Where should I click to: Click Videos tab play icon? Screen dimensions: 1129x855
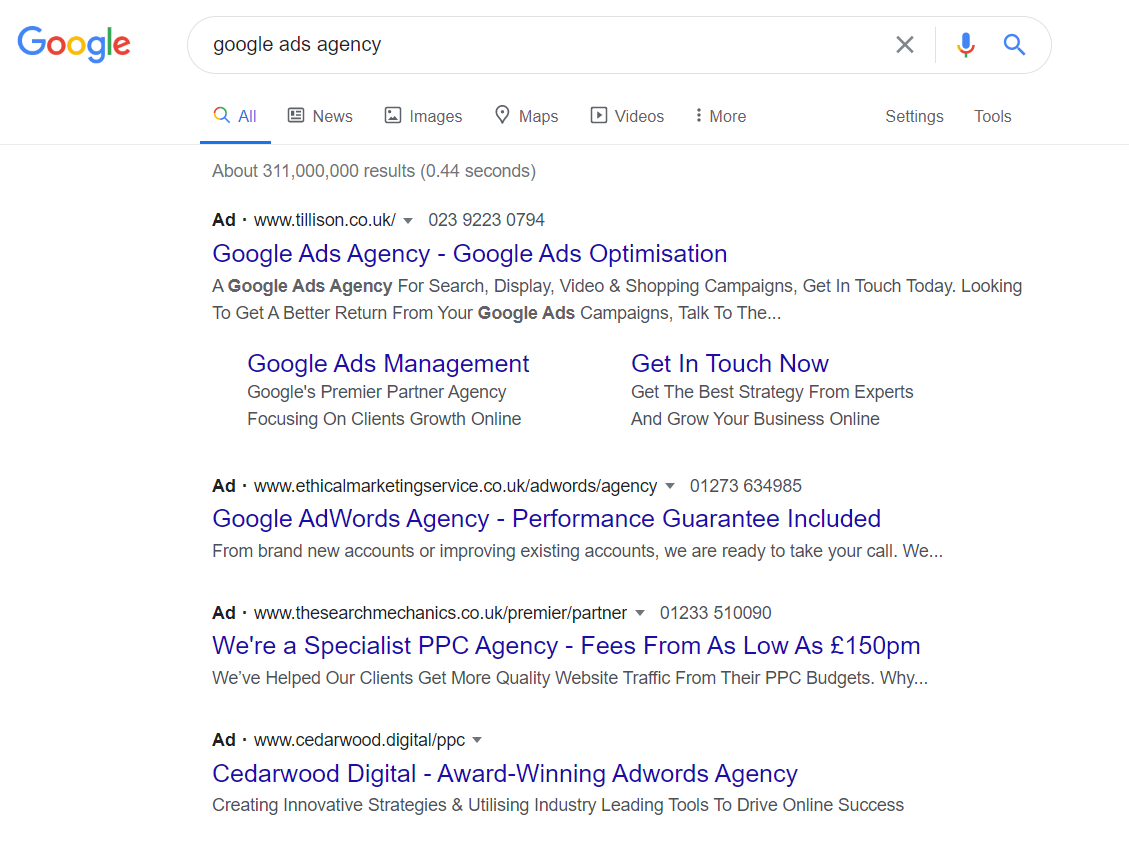coord(598,115)
